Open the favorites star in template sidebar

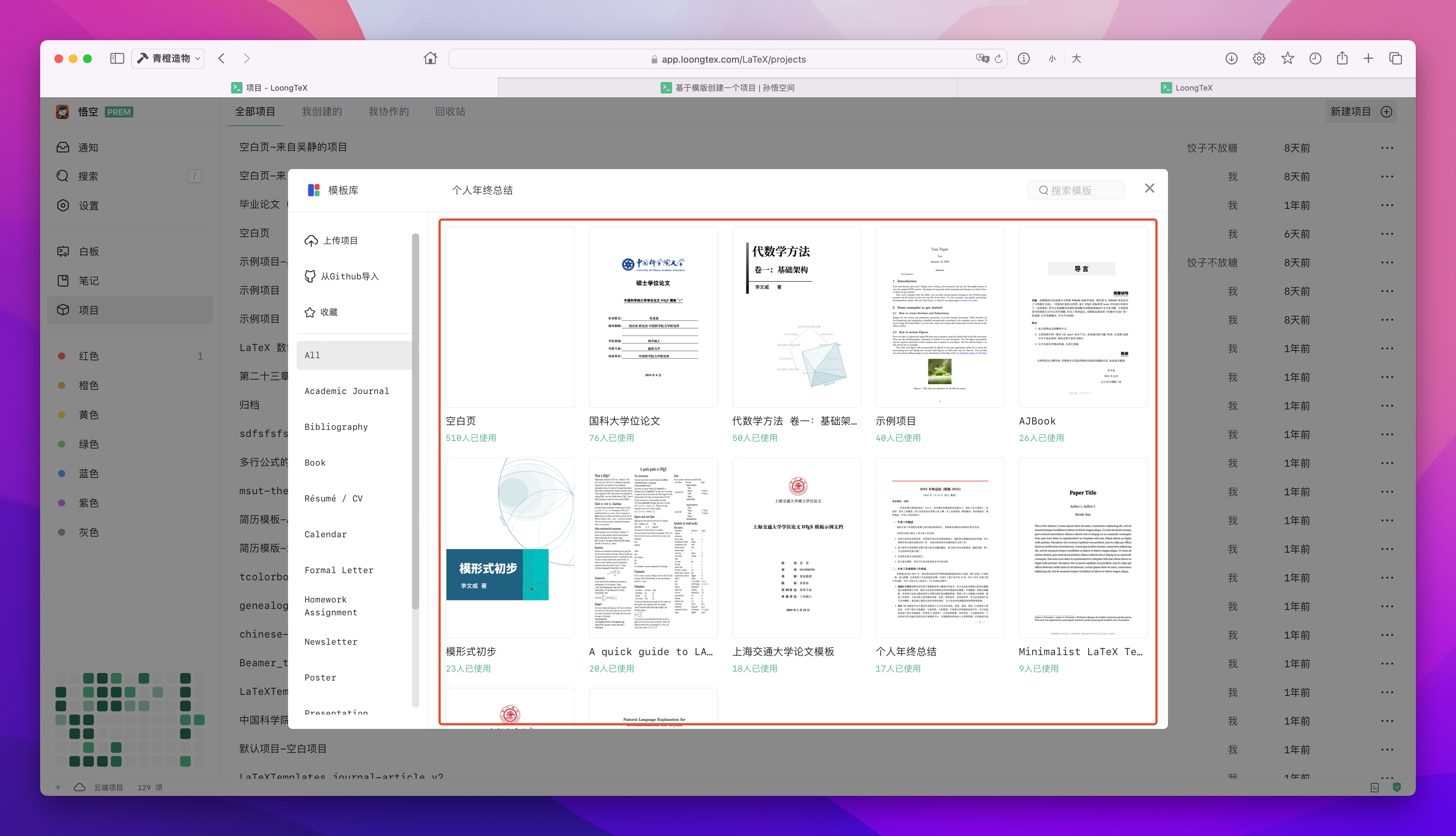310,312
